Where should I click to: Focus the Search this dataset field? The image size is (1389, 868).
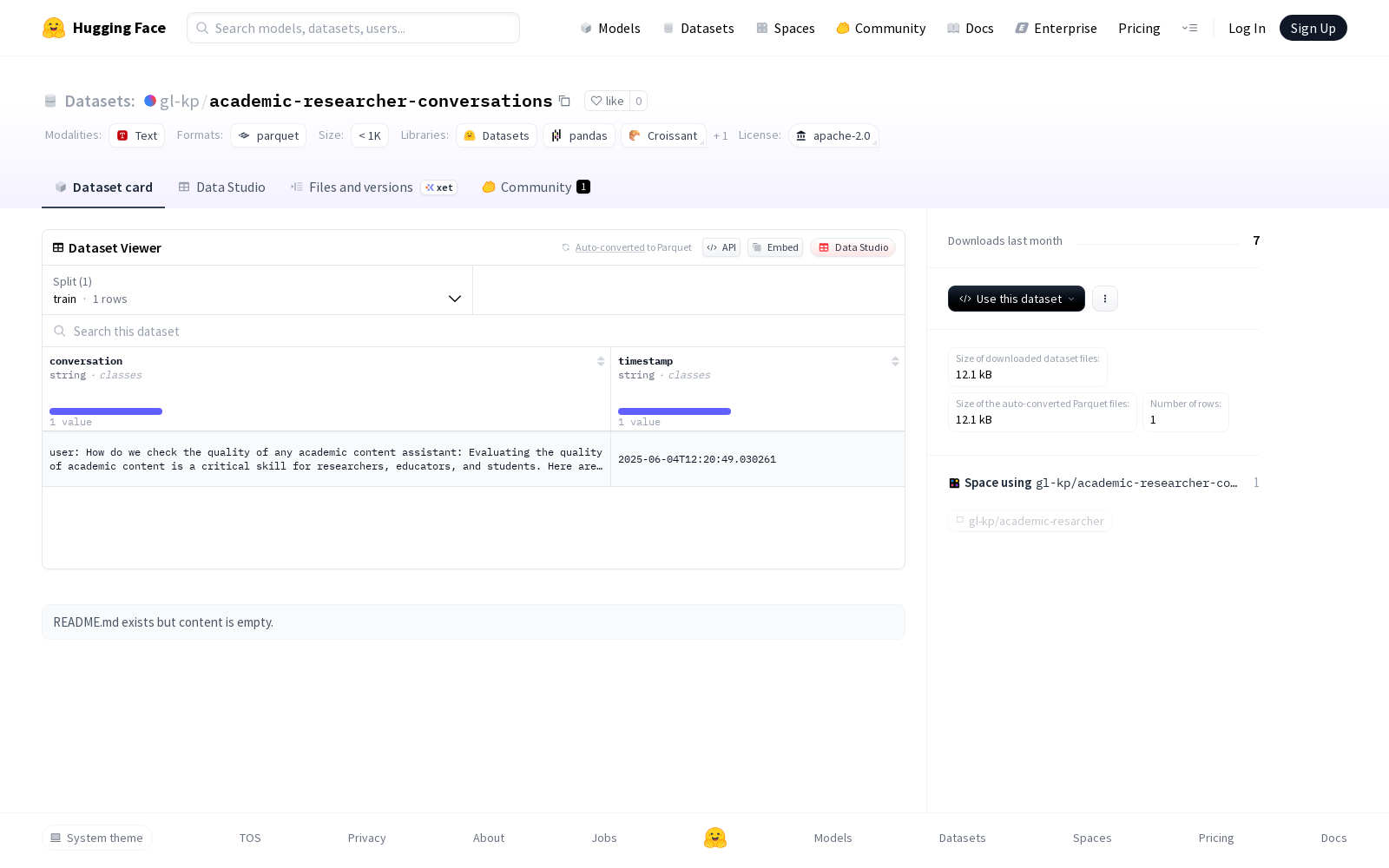click(473, 331)
